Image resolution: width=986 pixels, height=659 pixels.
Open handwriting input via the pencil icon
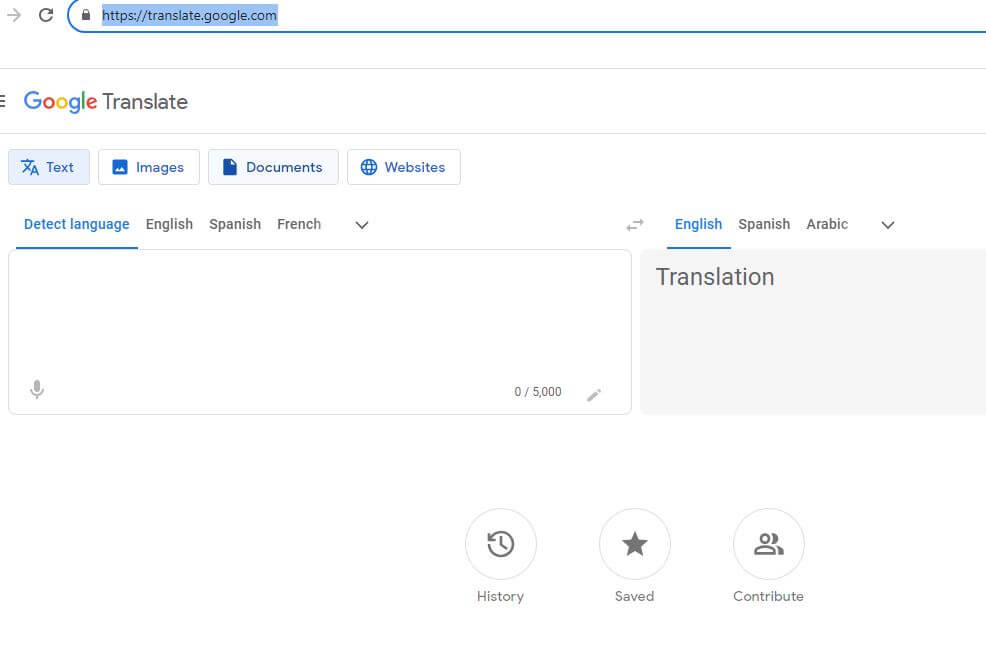click(595, 394)
